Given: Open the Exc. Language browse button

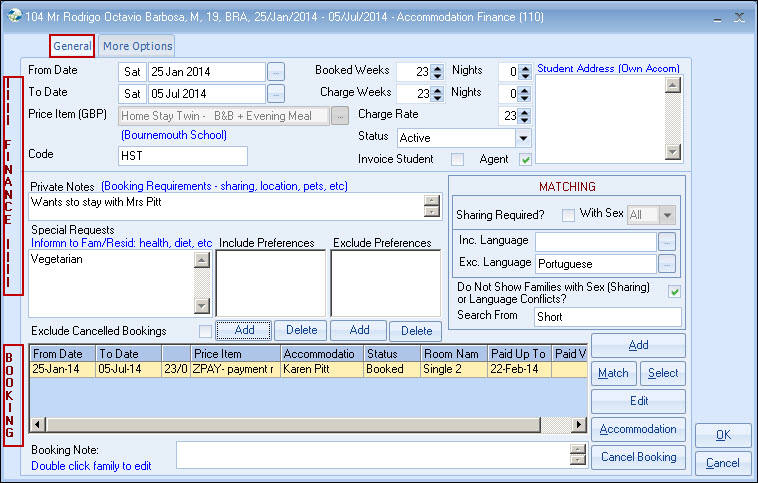Looking at the screenshot, I should coord(668,264).
